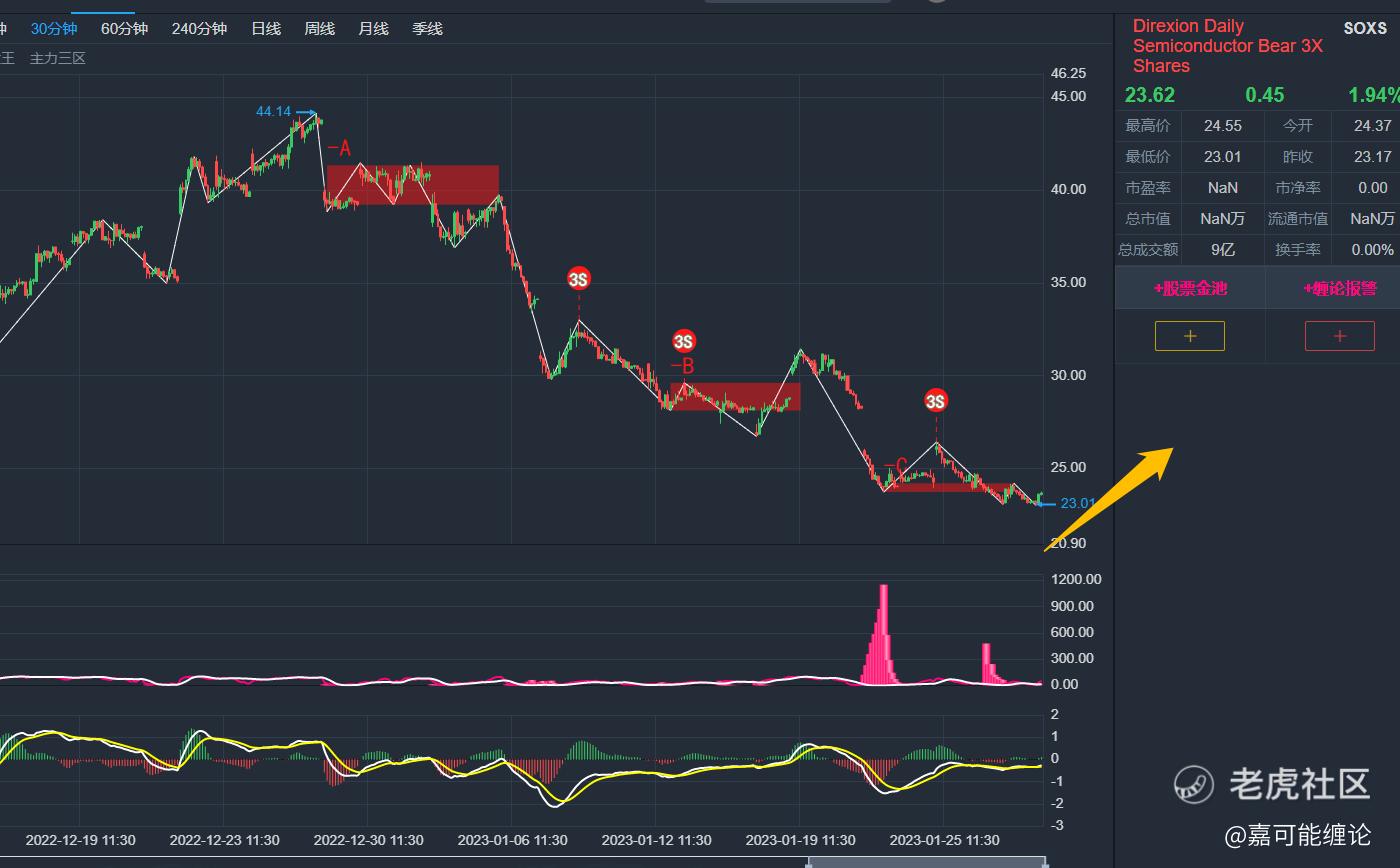Click the price change value 0.45
The height and width of the screenshot is (868, 1400).
1265,95
